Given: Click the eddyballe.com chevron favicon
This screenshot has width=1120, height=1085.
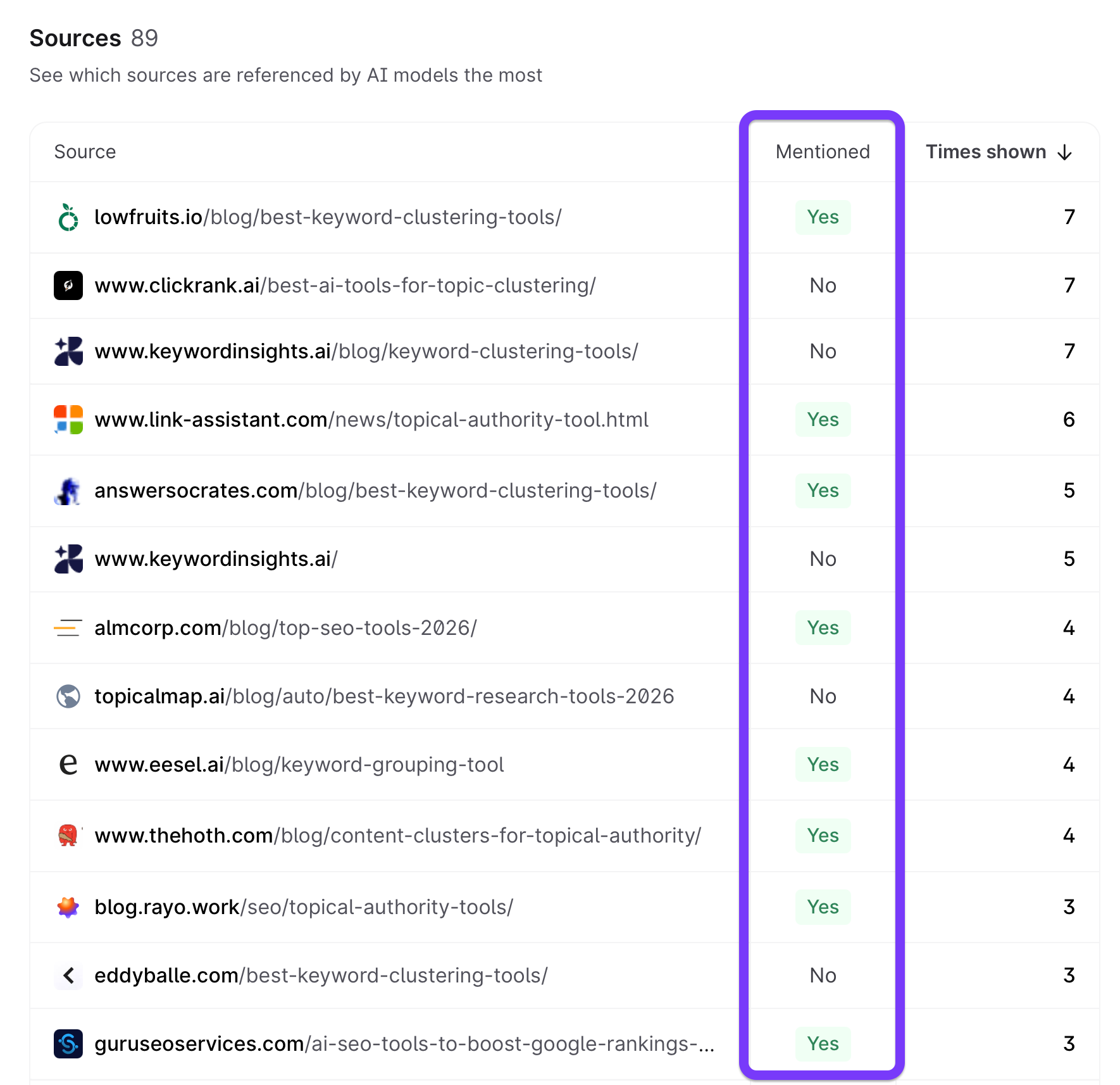Looking at the screenshot, I should coord(68,975).
